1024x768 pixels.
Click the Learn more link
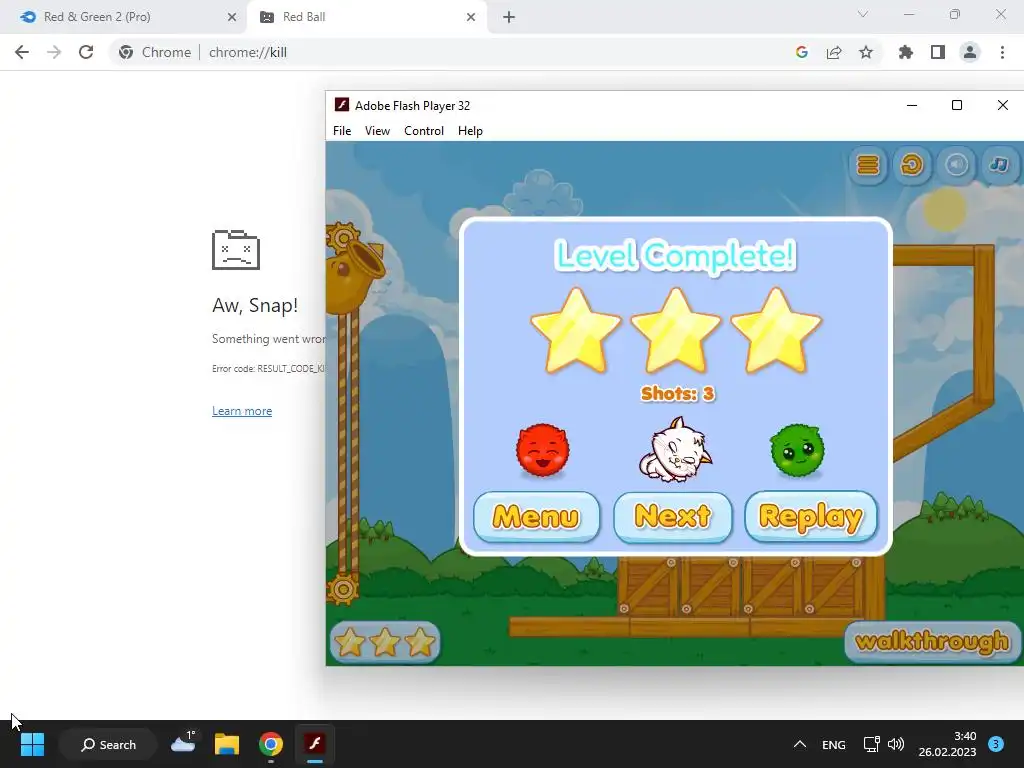point(242,411)
